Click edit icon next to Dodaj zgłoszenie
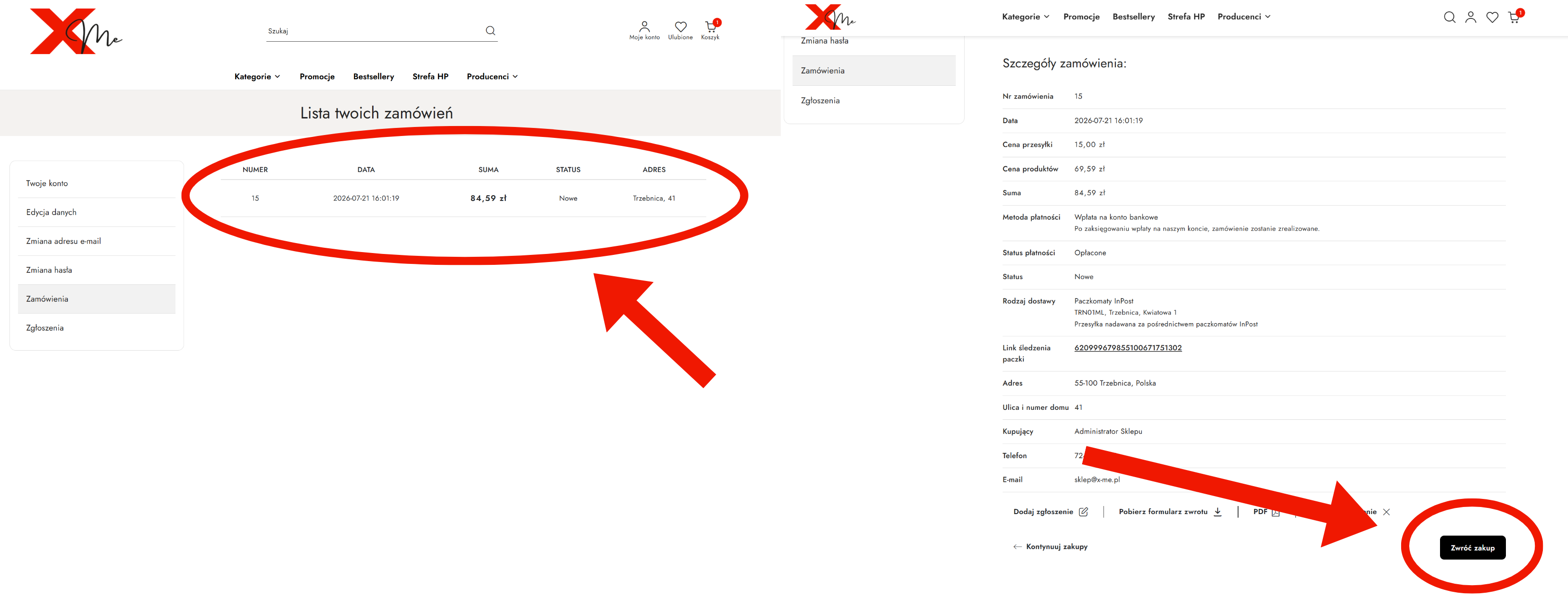The height and width of the screenshot is (606, 1568). [x=1083, y=512]
